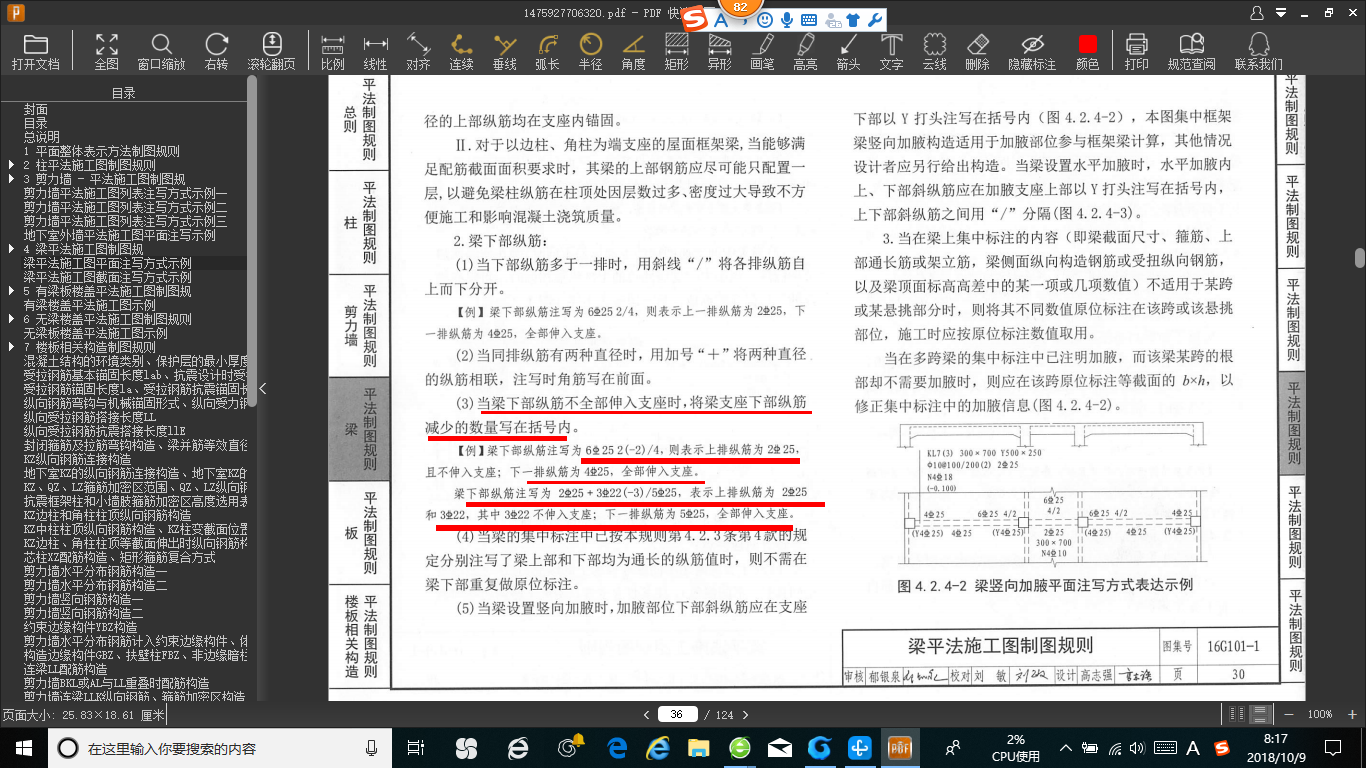Rotate the page right with 右转
The image size is (1366, 768).
click(216, 52)
